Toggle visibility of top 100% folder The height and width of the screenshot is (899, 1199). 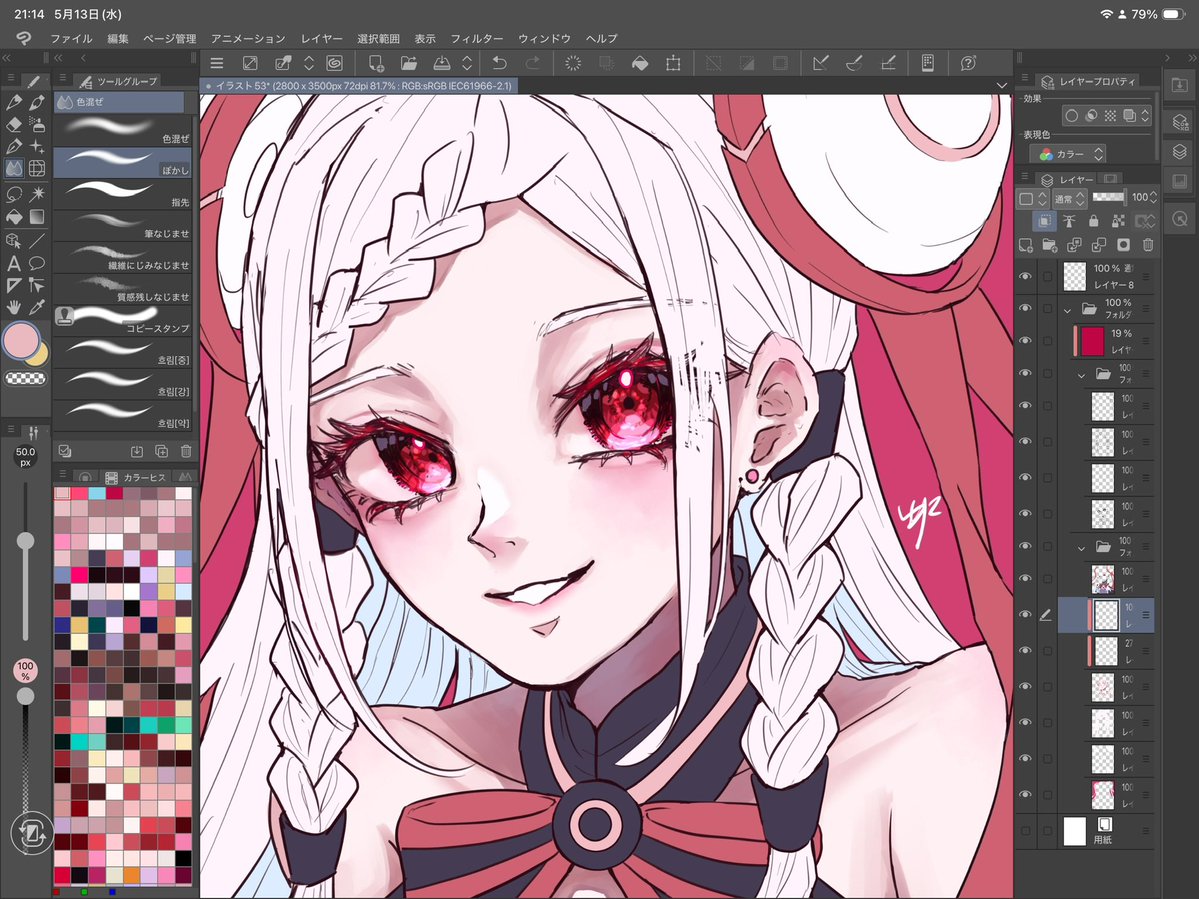click(x=1025, y=308)
